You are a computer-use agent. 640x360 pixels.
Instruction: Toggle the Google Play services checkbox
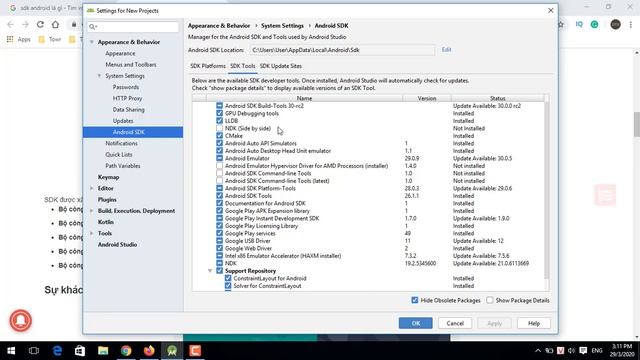click(x=220, y=233)
